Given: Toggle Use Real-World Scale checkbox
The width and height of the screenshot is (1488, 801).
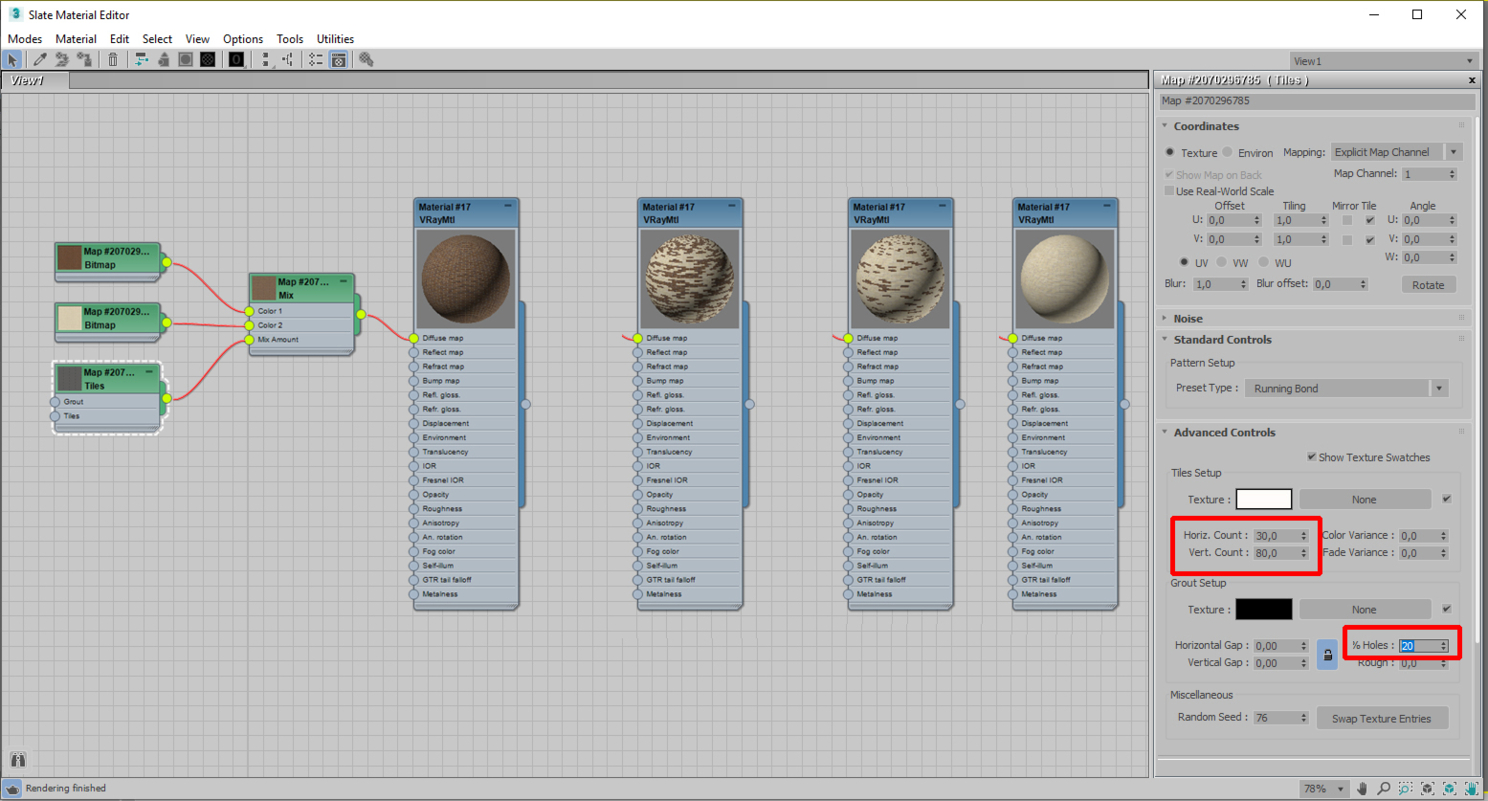Looking at the screenshot, I should 1169,191.
